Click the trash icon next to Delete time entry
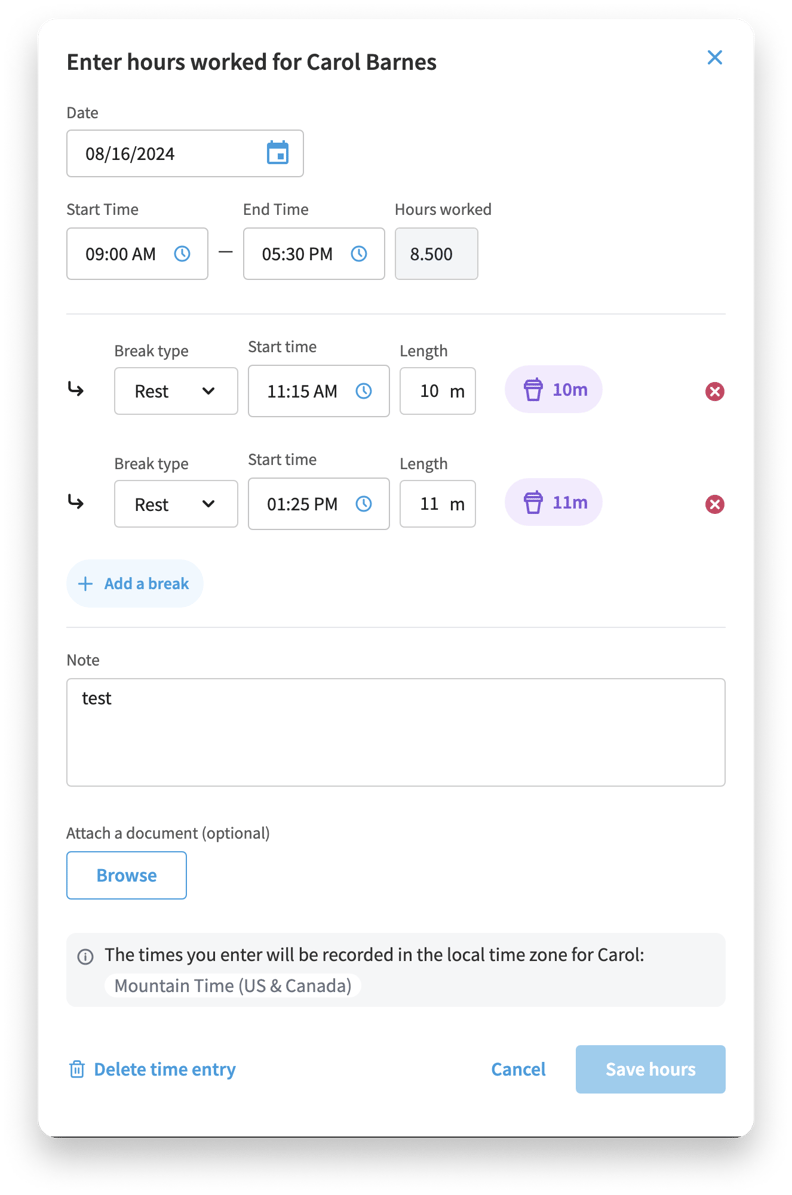 tap(77, 1069)
